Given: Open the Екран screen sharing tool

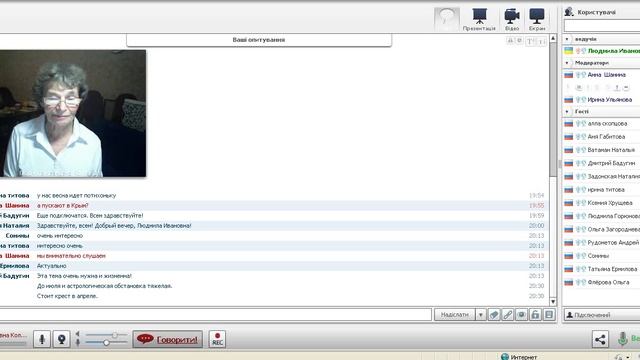Looking at the screenshot, I should coord(537,20).
